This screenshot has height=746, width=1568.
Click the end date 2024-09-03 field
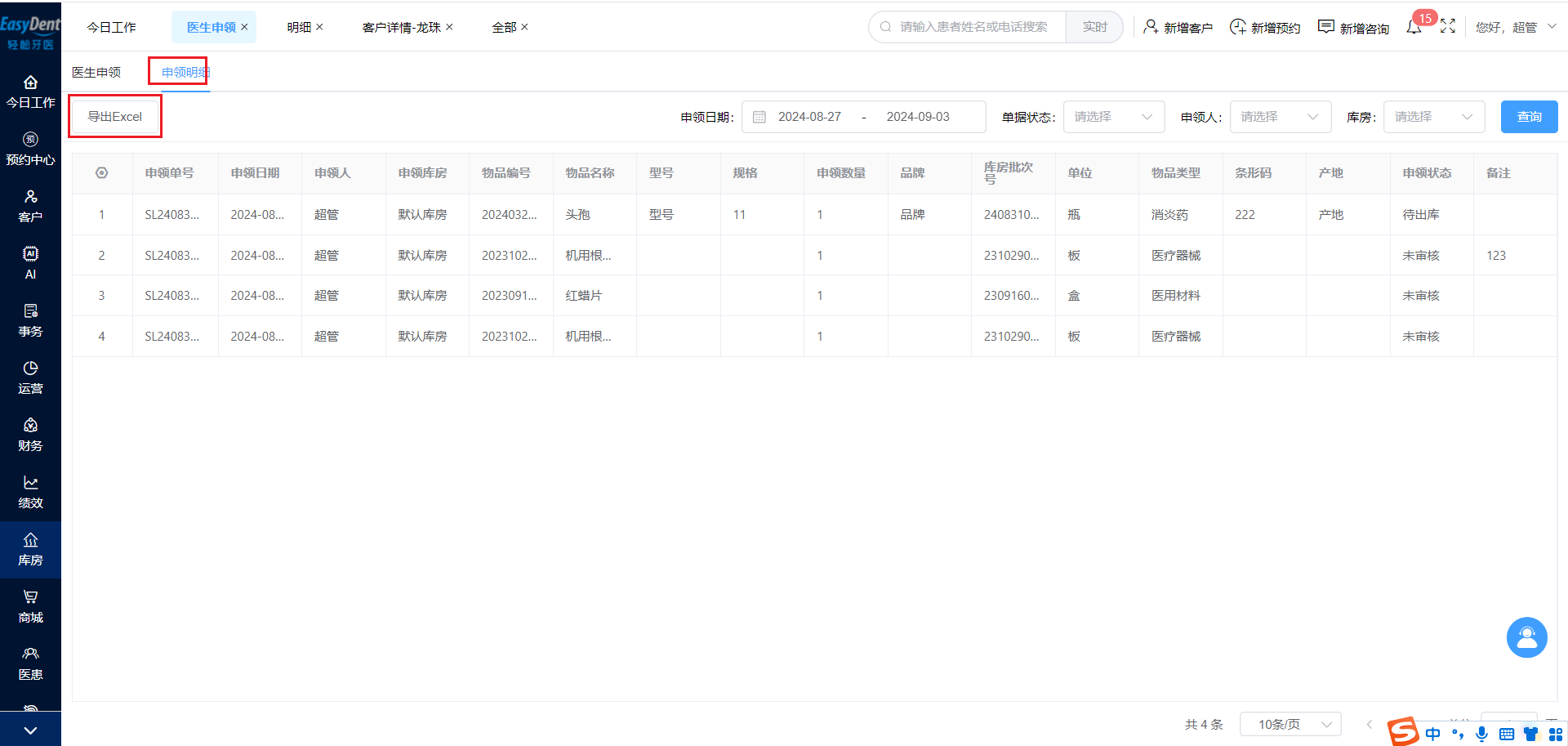click(918, 117)
